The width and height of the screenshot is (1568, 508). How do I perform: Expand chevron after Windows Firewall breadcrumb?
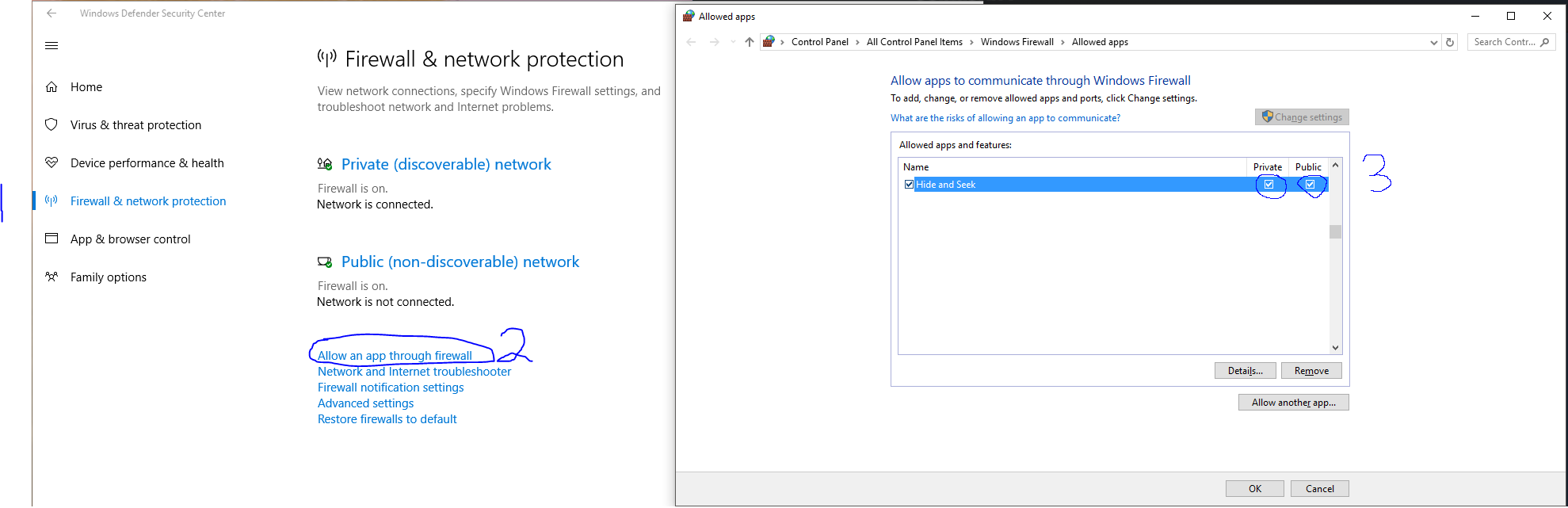click(1063, 43)
